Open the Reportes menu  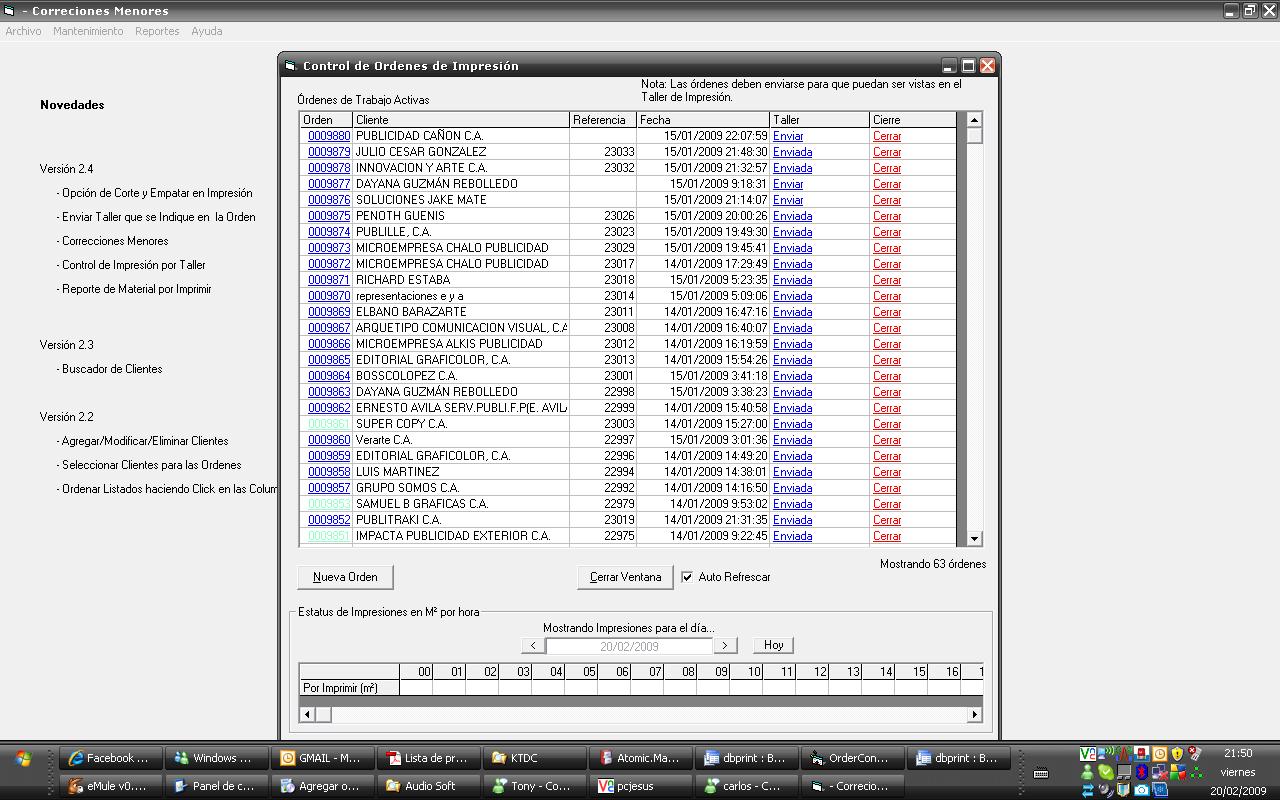157,31
